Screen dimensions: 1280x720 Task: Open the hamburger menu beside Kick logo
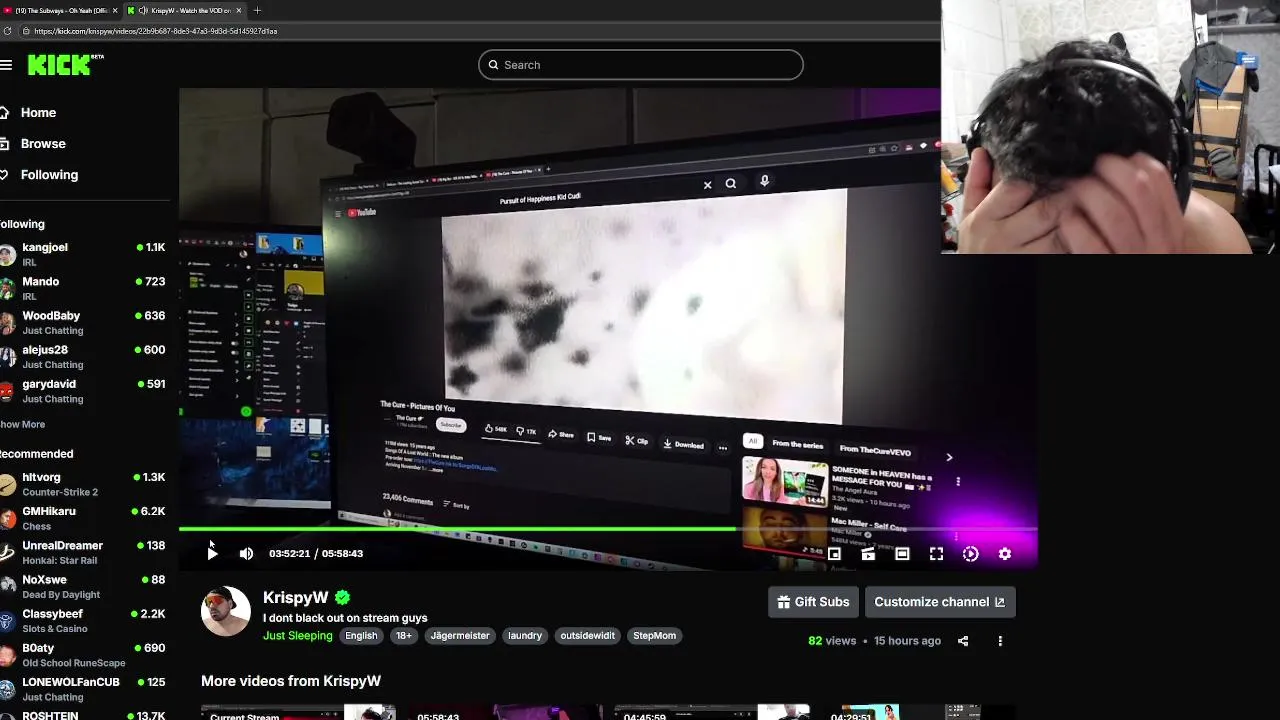(x=6, y=65)
